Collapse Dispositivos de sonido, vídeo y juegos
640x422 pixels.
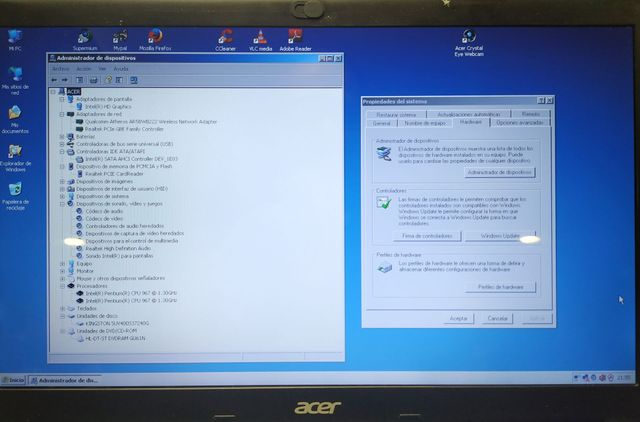click(62, 204)
